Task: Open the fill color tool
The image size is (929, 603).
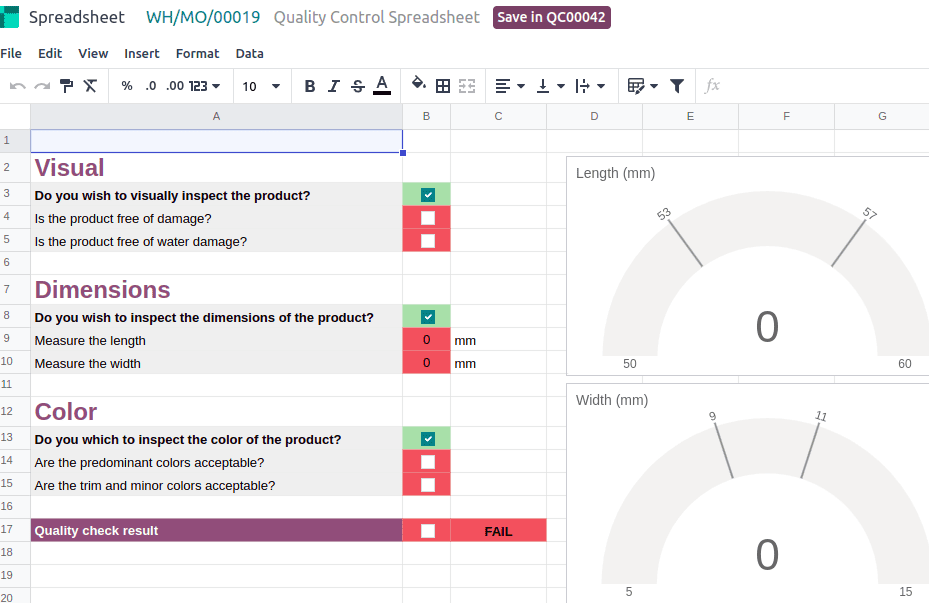Action: (x=419, y=86)
